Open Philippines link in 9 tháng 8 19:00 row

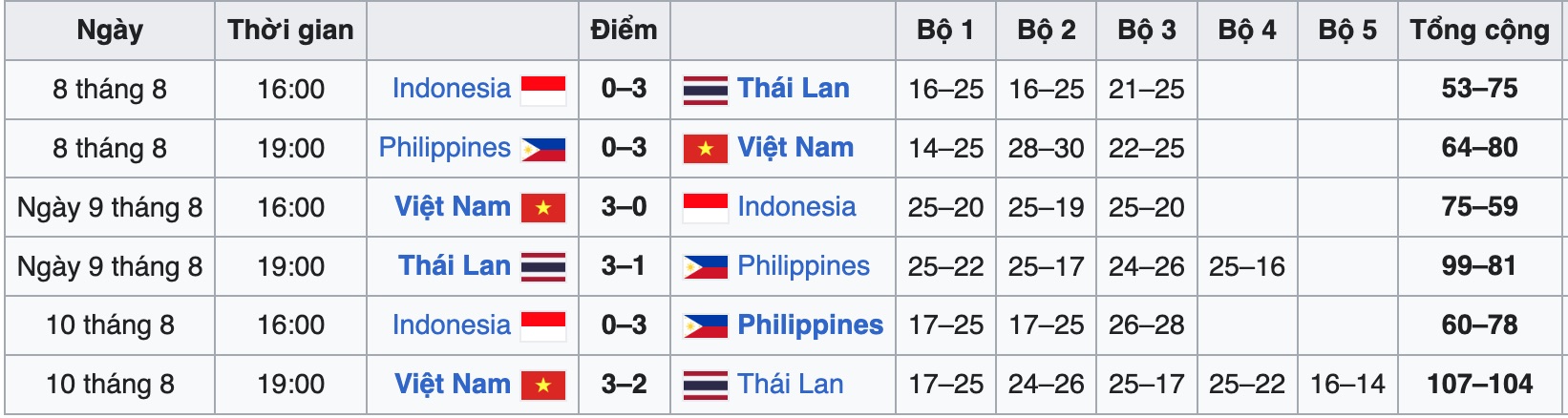[803, 266]
